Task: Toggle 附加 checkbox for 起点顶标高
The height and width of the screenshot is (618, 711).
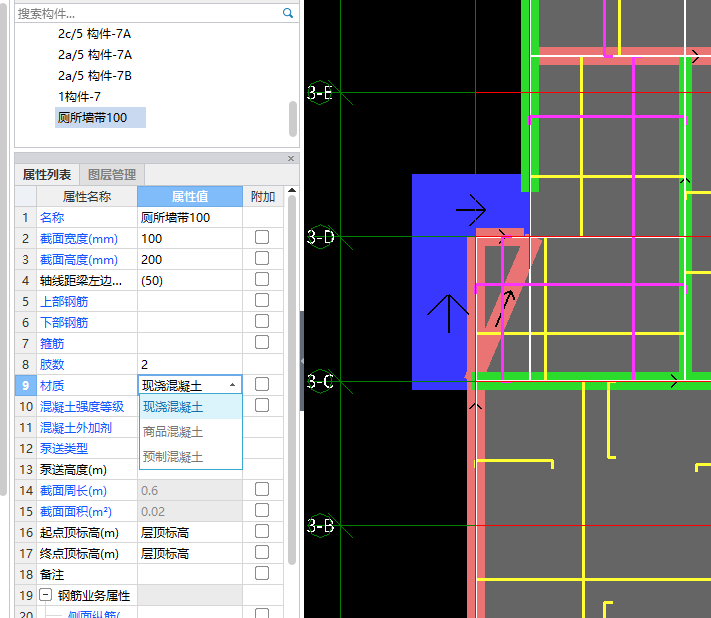Action: (262, 531)
